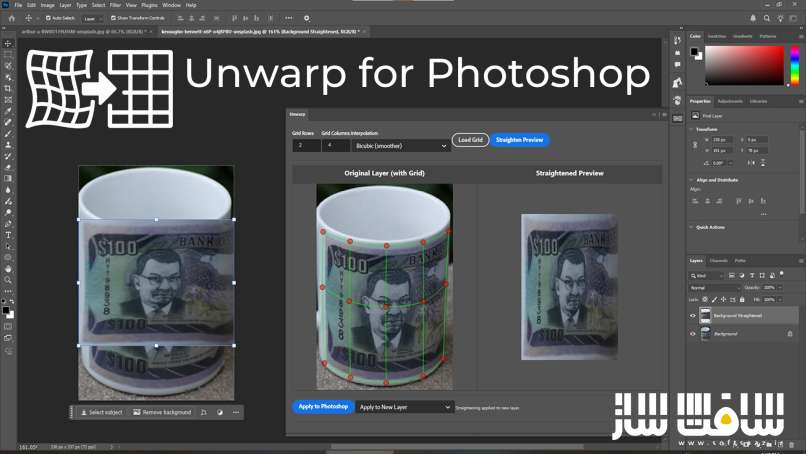Screen dimensions: 806x454
Task: Open the Auto-Select Layer dropdown
Action: 92,19
